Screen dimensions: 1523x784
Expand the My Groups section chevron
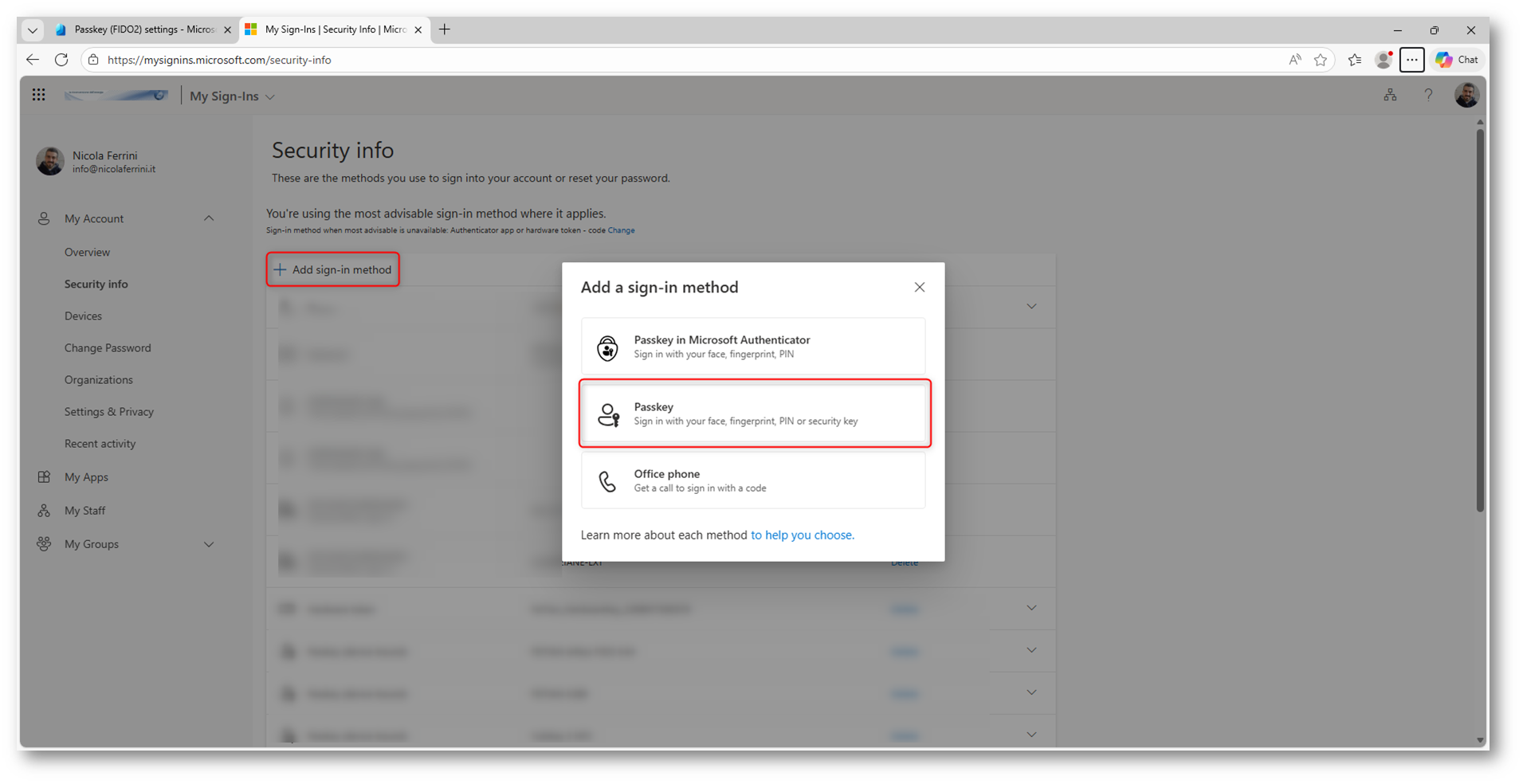pyautogui.click(x=209, y=544)
